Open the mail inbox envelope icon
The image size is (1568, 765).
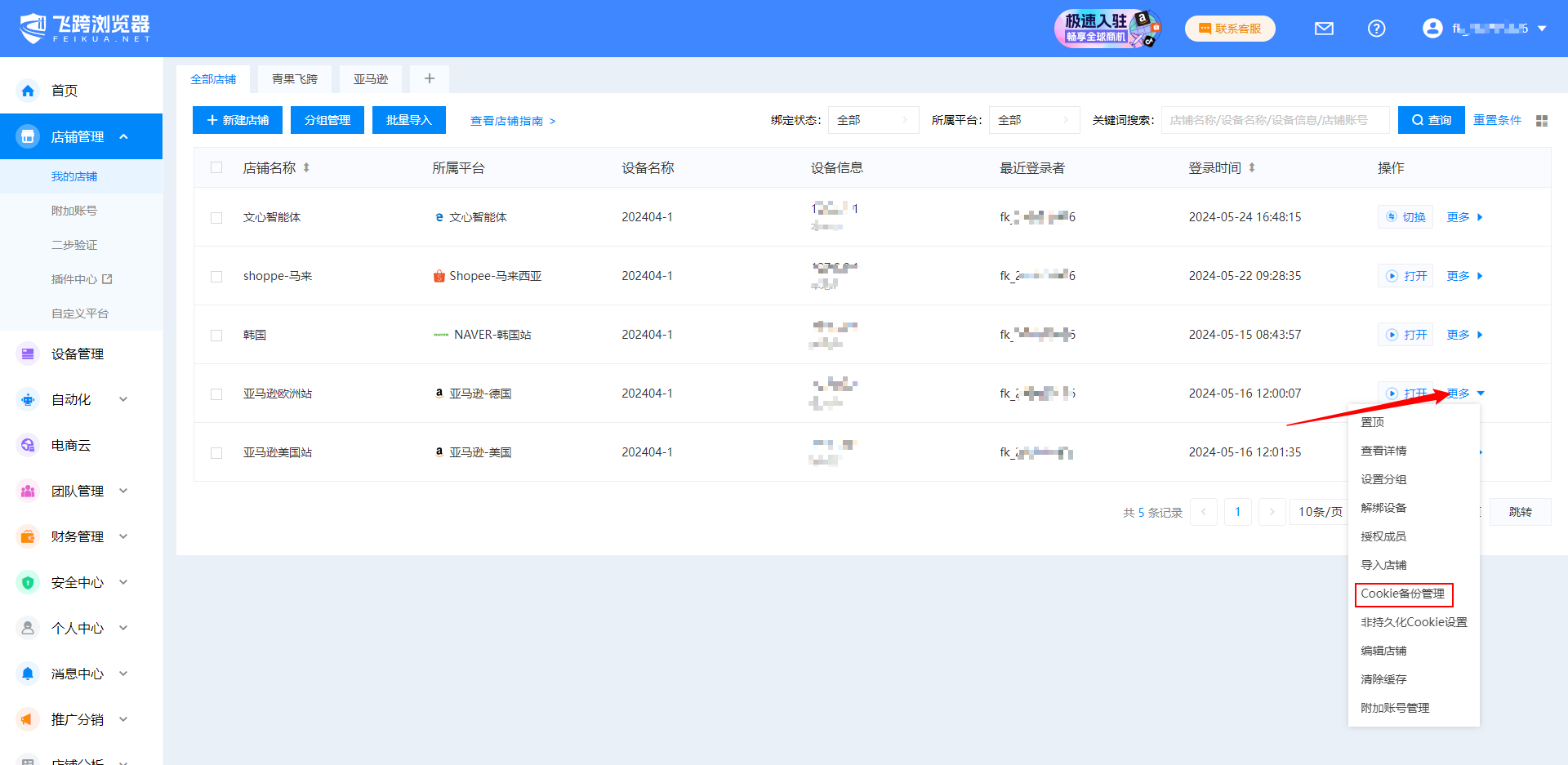pyautogui.click(x=1324, y=29)
